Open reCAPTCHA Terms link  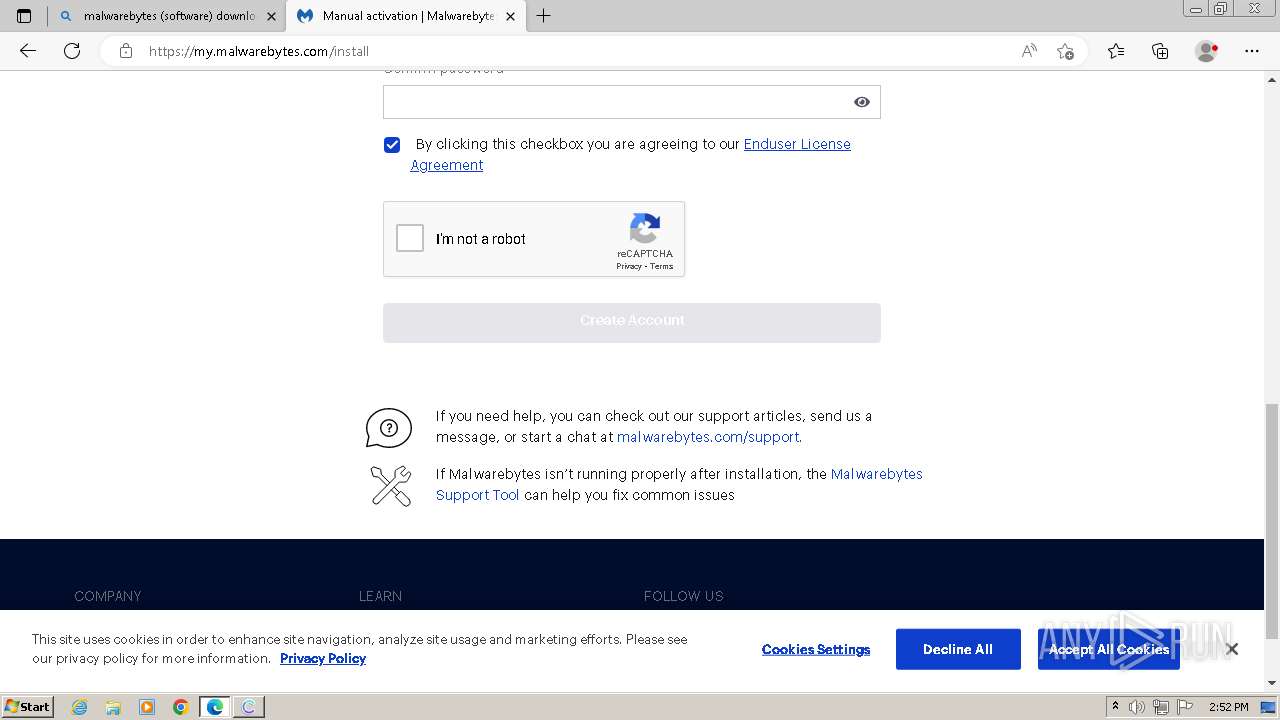[x=662, y=266]
